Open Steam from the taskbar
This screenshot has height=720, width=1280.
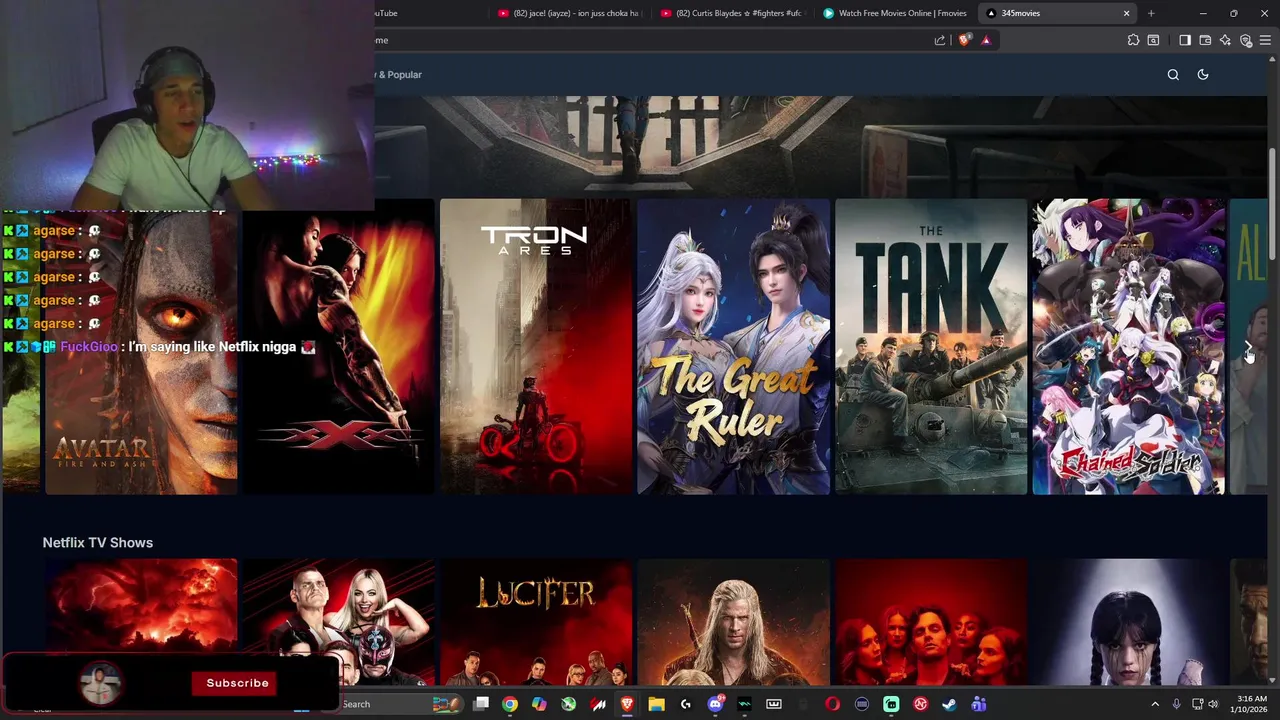click(949, 704)
